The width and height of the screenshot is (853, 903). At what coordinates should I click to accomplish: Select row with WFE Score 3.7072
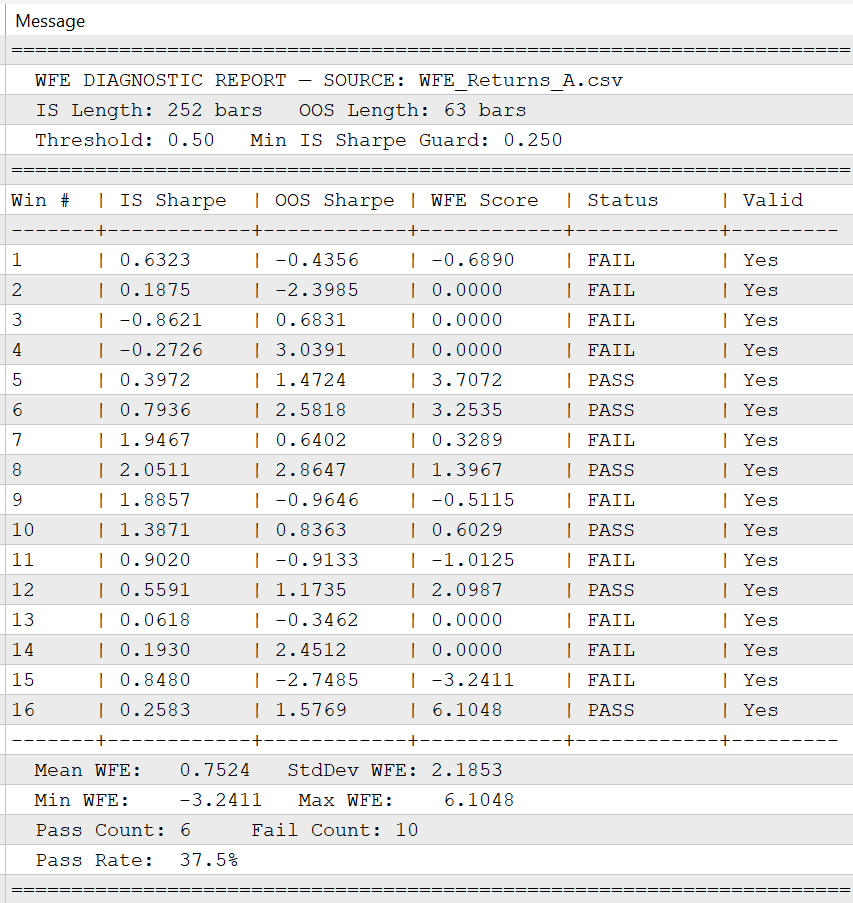429,380
